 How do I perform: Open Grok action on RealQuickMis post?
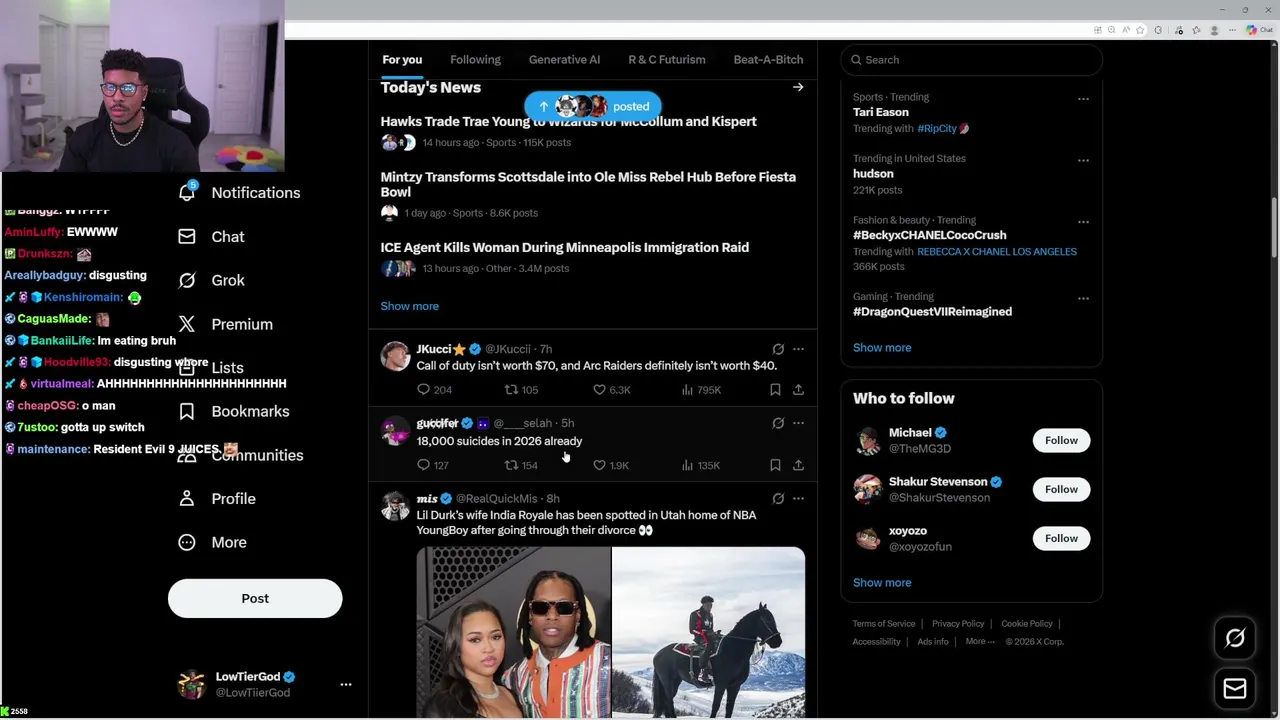click(x=778, y=498)
